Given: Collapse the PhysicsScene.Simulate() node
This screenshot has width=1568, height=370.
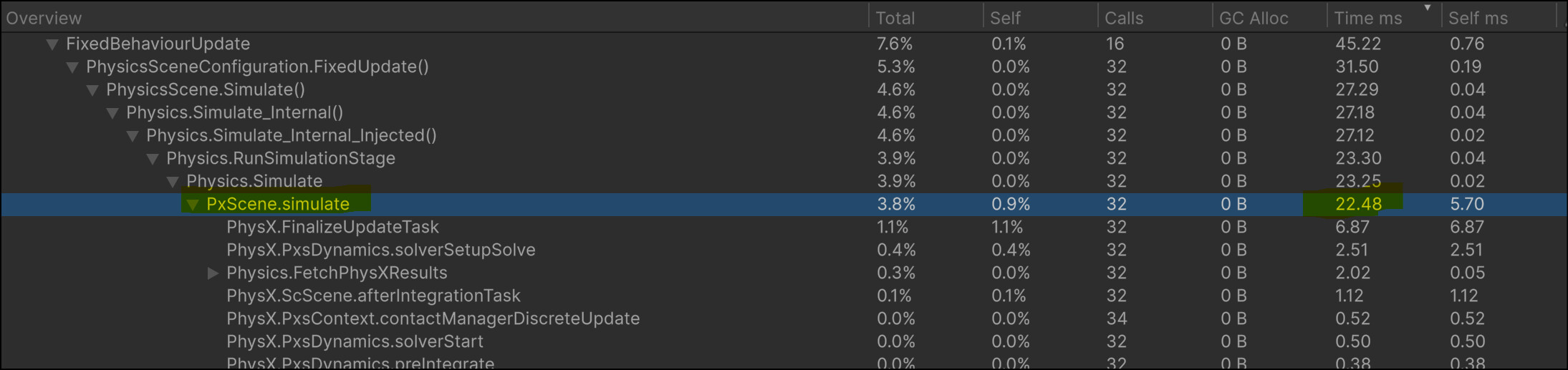Looking at the screenshot, I should 92,90.
